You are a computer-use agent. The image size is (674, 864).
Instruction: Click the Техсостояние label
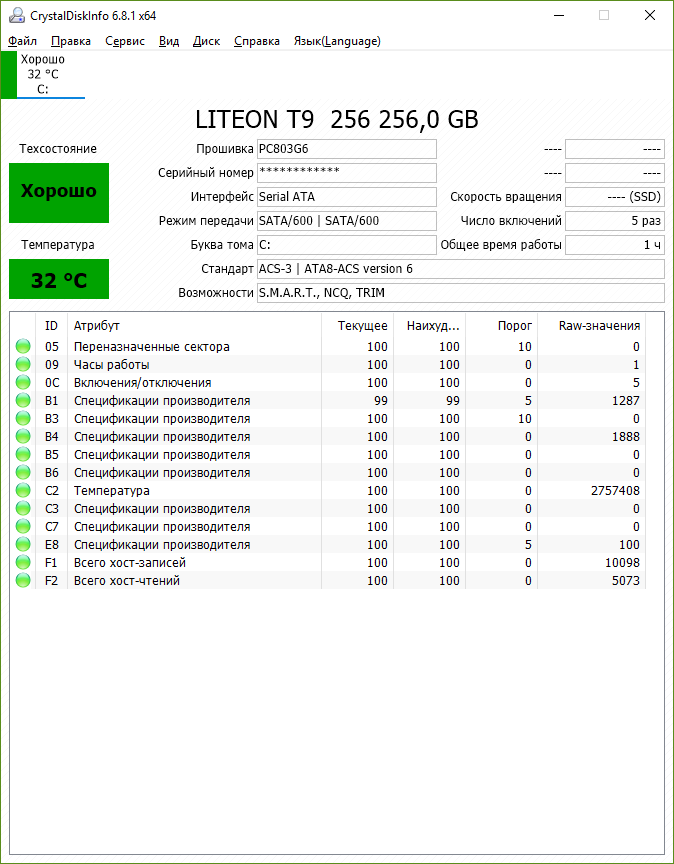point(58,149)
